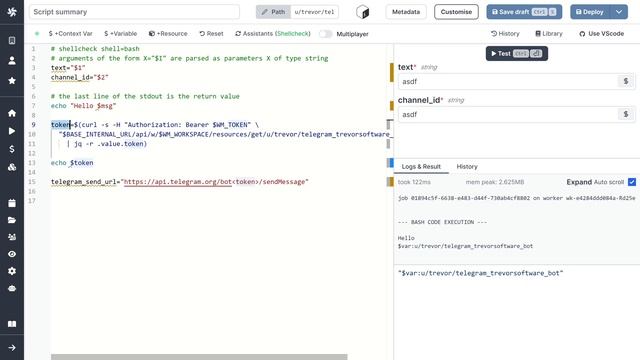Image resolution: width=640 pixels, height=360 pixels.
Task: Deploy the script with the Deploy button
Action: 590,12
